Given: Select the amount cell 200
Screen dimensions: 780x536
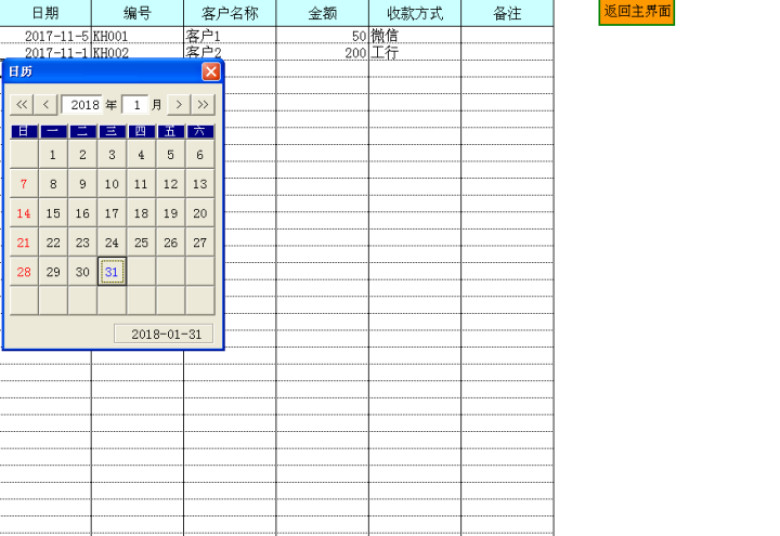Looking at the screenshot, I should [322, 52].
